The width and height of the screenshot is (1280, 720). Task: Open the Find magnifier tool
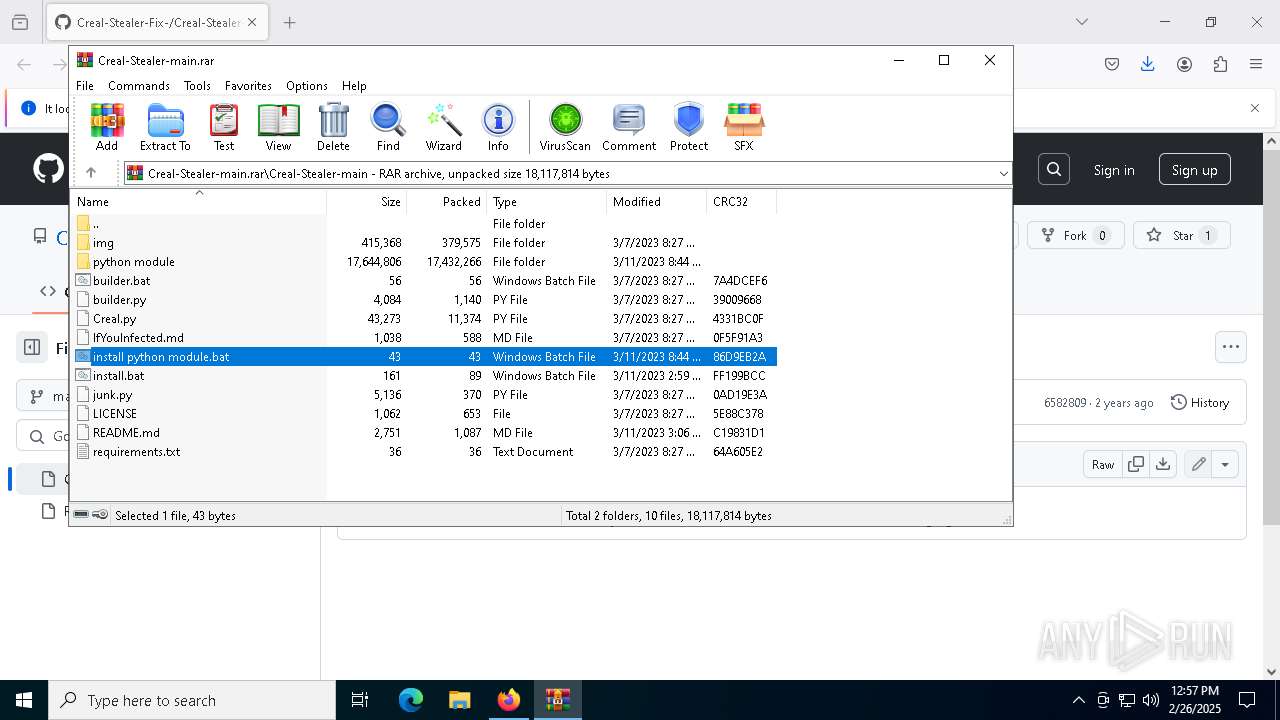click(388, 127)
